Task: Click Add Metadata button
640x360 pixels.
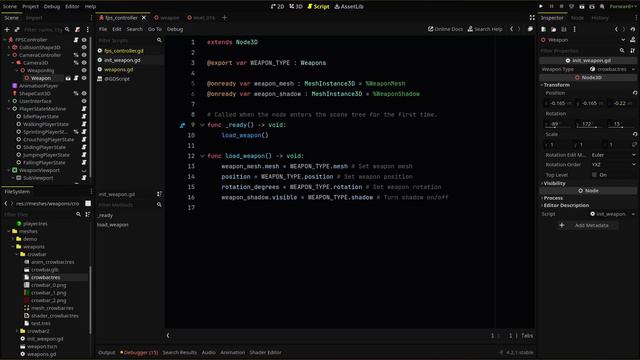Action: pos(588,225)
